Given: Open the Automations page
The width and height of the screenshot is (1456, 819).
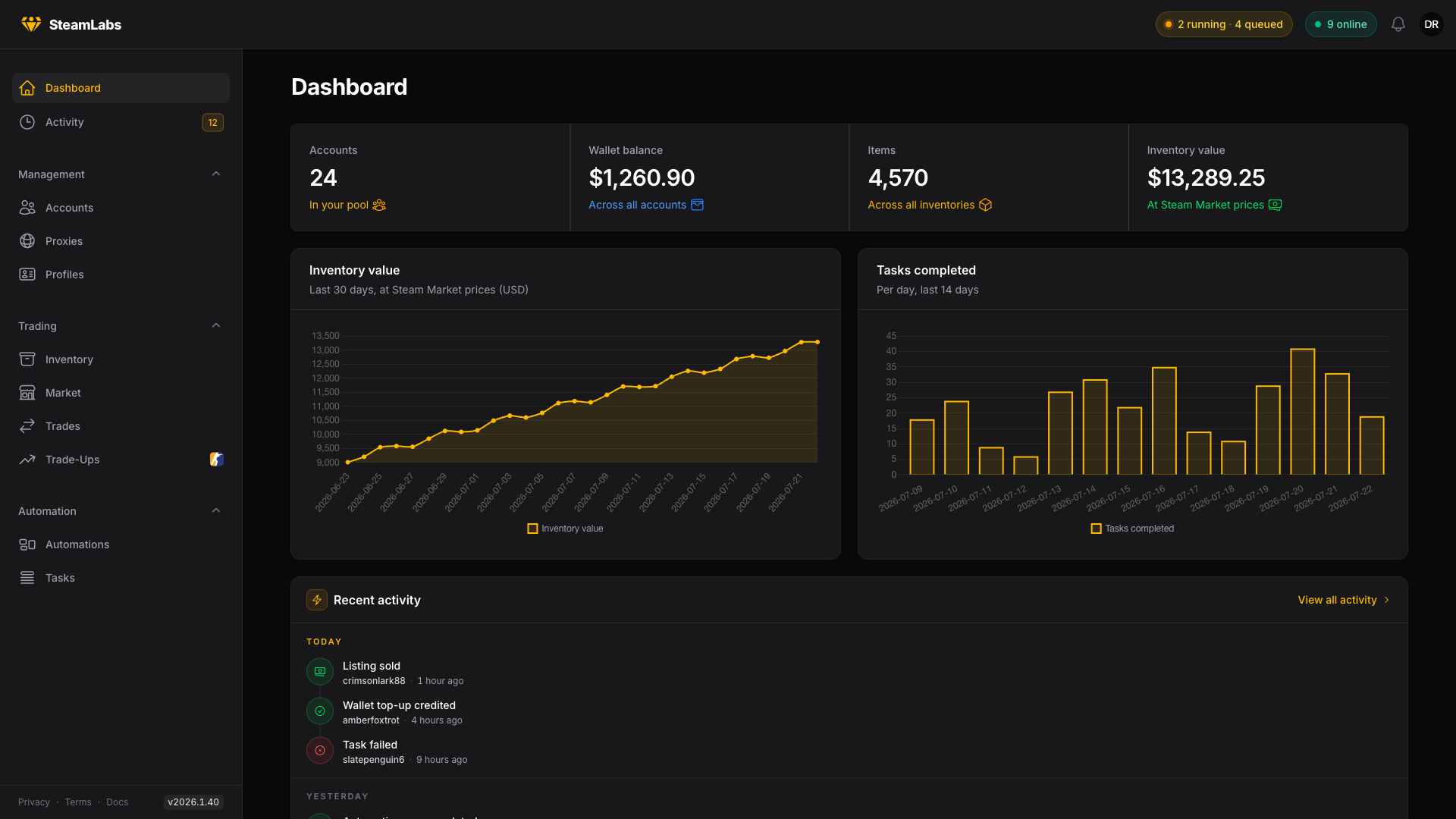Looking at the screenshot, I should tap(121, 544).
